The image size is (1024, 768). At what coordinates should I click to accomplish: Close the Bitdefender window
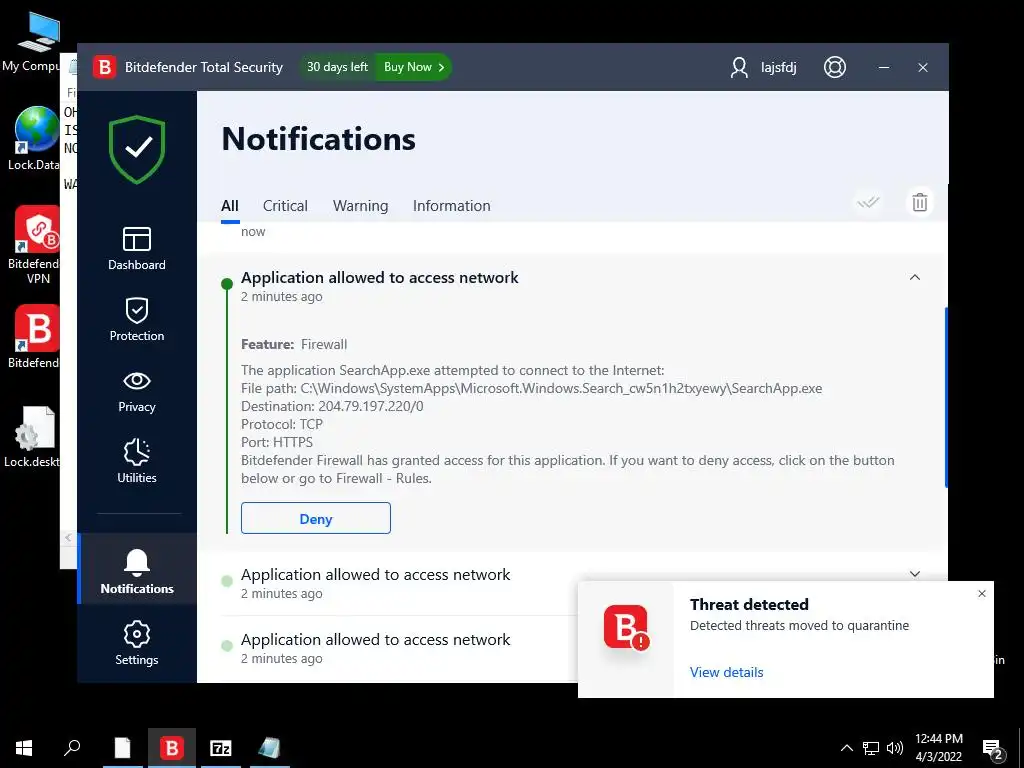coord(923,67)
